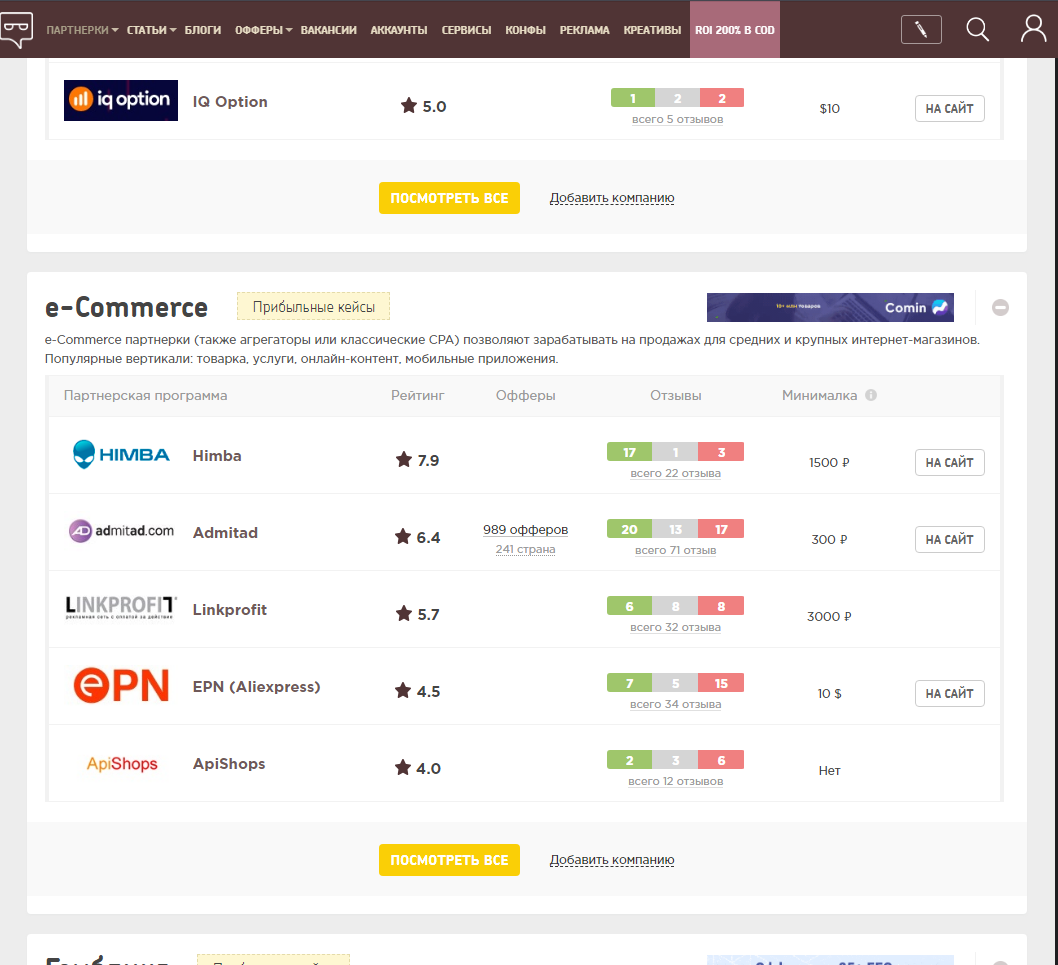Screen dimensions: 1058x965
Task: Open Admitad's 241 страна link
Action: (526, 549)
